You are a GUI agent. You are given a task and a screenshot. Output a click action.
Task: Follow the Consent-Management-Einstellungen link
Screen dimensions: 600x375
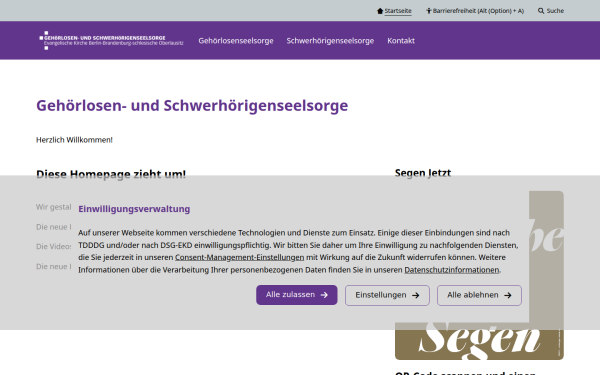click(240, 258)
